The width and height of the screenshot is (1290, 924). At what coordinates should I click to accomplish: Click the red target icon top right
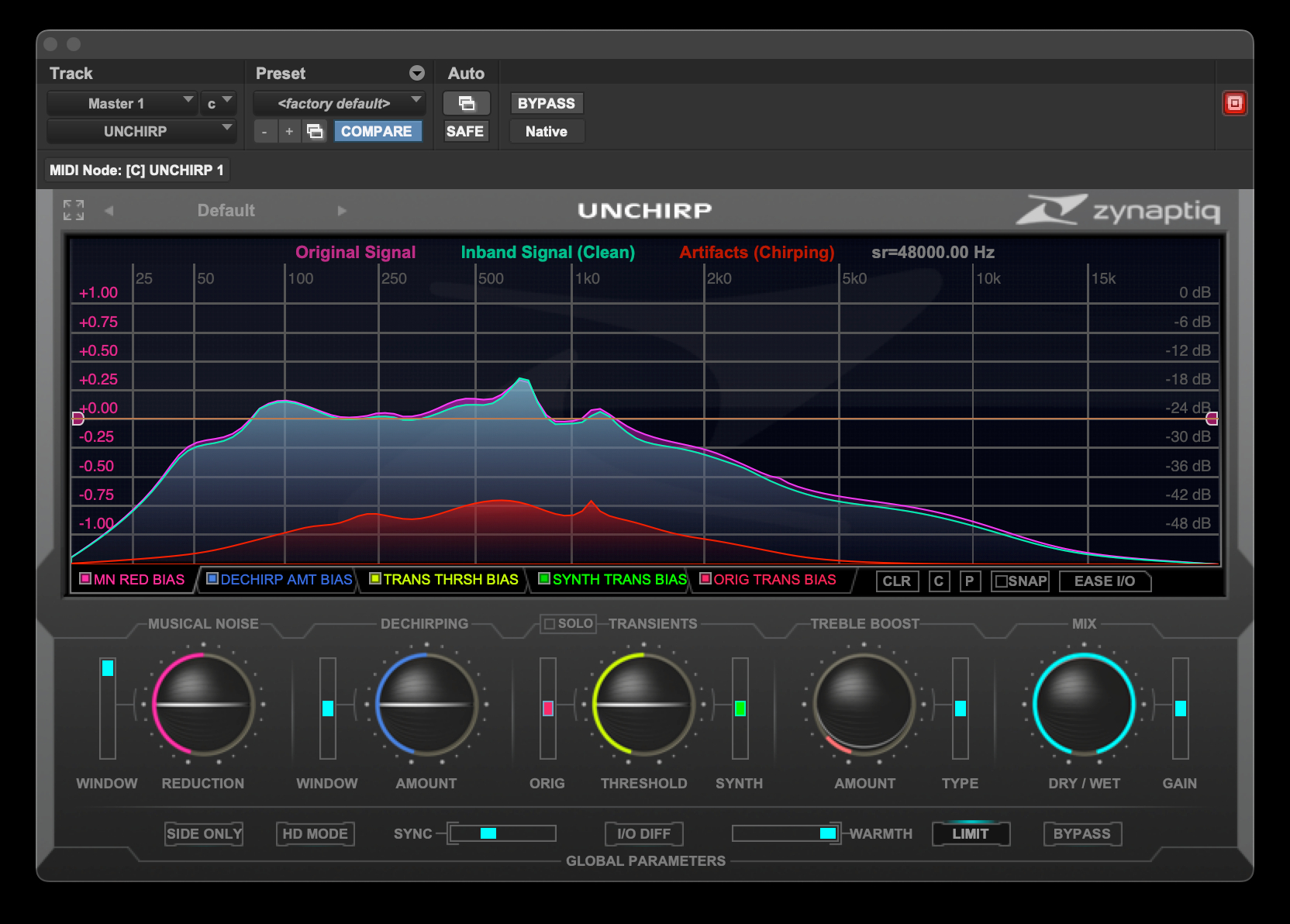click(x=1234, y=103)
